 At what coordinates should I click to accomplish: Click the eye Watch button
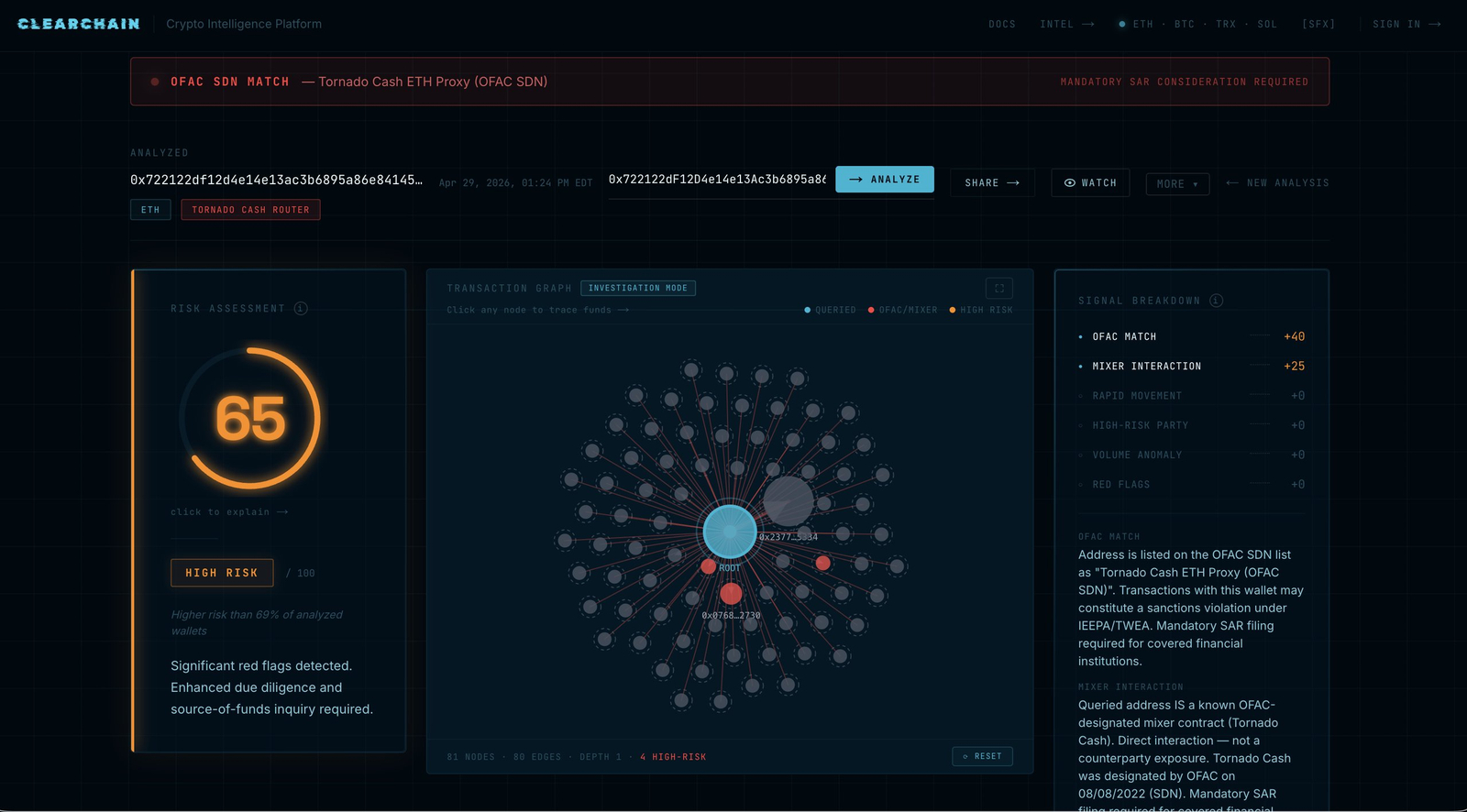pyautogui.click(x=1090, y=182)
